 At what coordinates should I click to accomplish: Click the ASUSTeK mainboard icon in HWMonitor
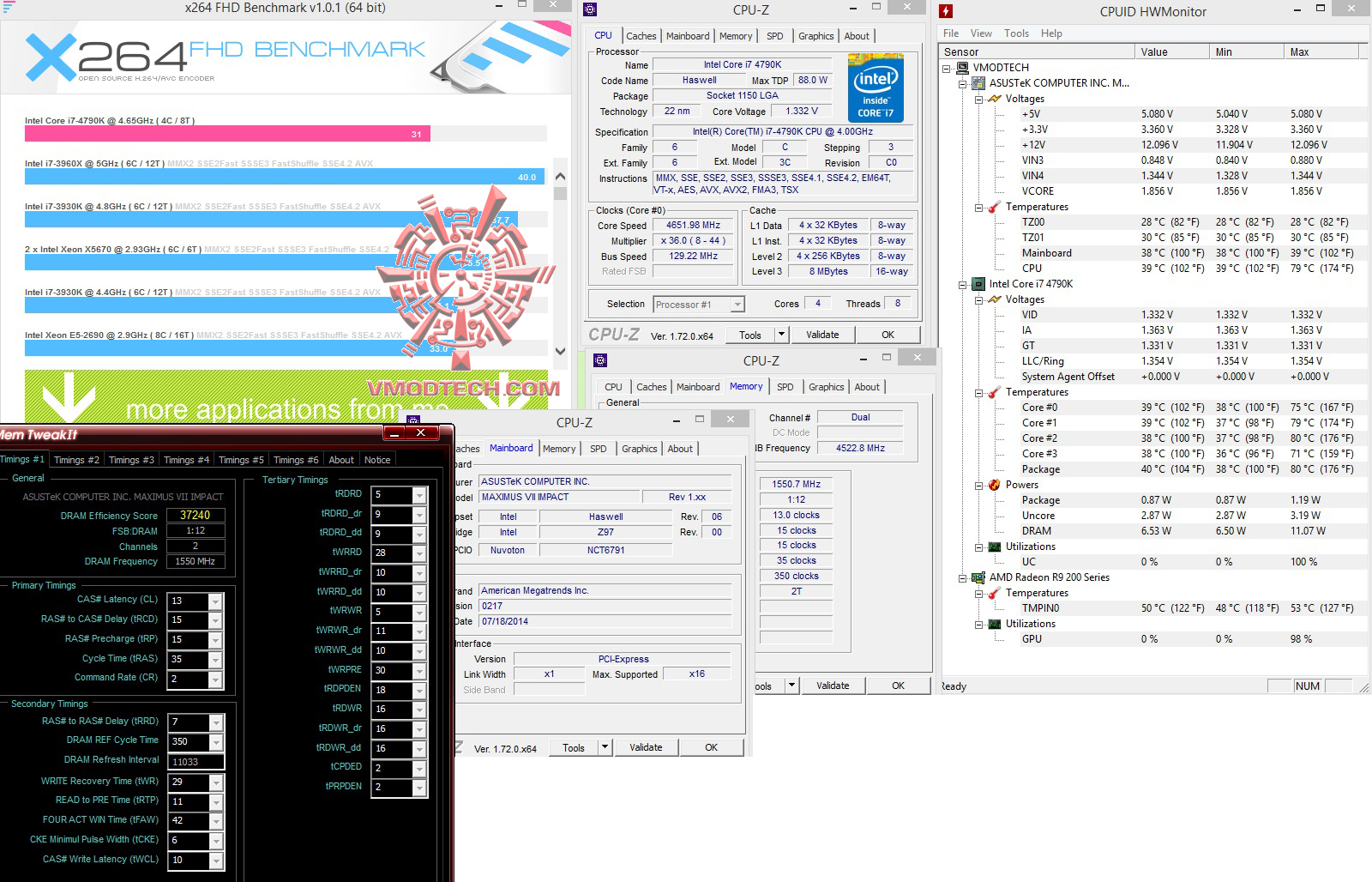click(x=978, y=83)
